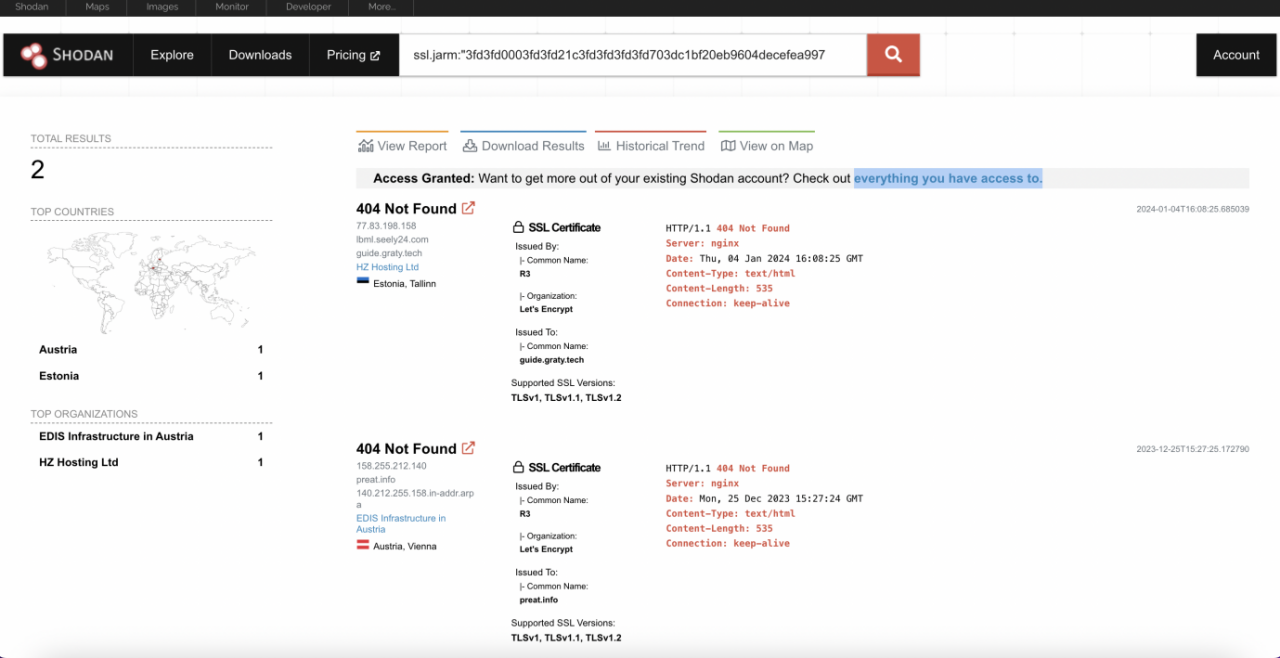Screen dimensions: 1280x658
Task: Open the Images tab in top bar
Action: coord(161,7)
